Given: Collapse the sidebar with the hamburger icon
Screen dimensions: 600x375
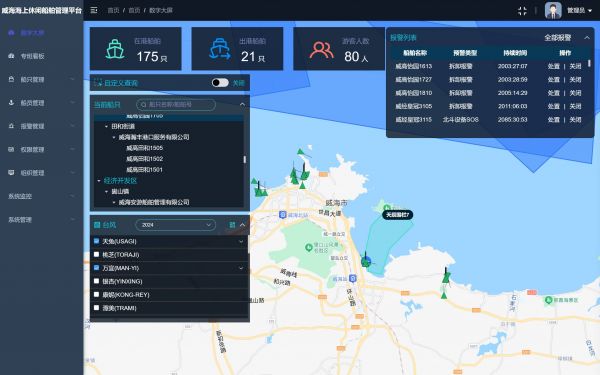Looking at the screenshot, I should coord(94,10).
